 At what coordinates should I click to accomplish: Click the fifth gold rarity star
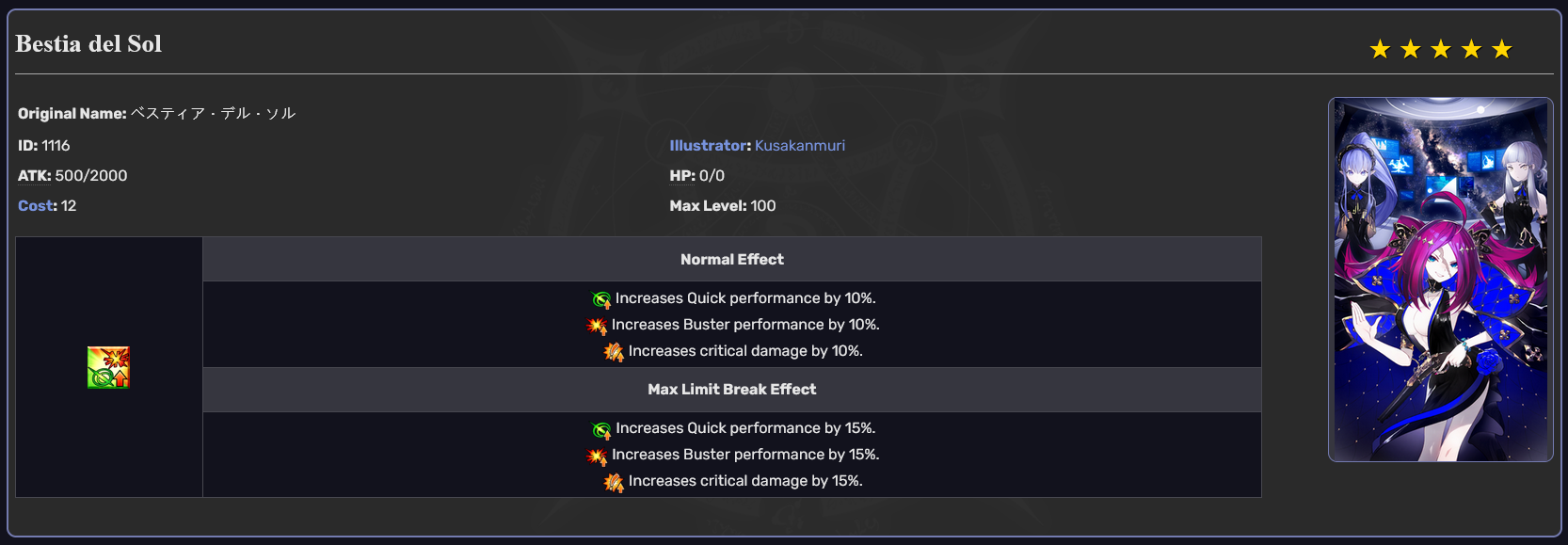(1502, 49)
